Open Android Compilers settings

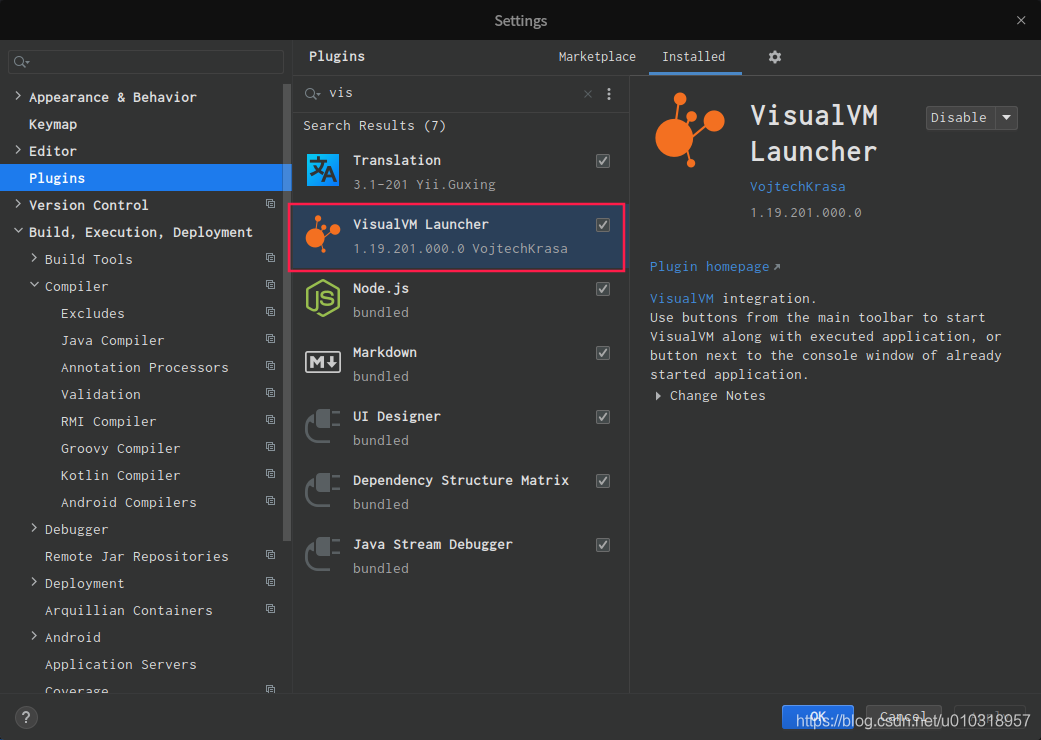click(x=129, y=502)
